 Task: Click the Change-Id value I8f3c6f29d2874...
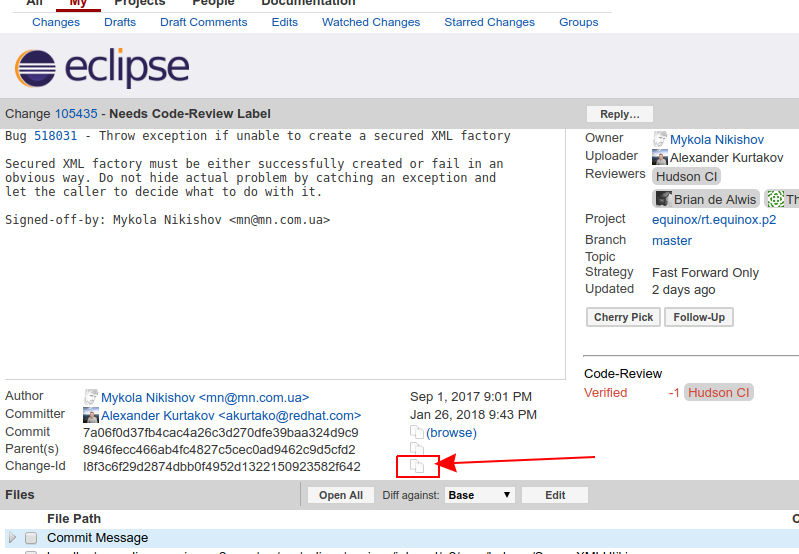(222, 466)
